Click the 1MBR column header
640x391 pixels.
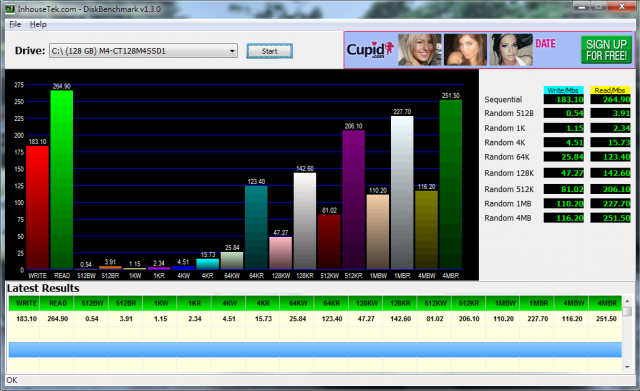[x=538, y=303]
